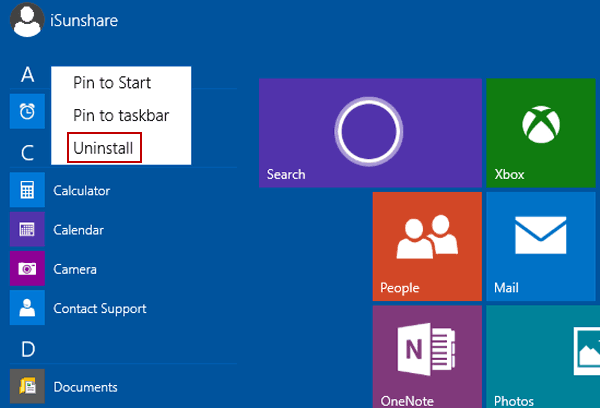
Task: Open the Documents folder icon
Action: (27, 386)
